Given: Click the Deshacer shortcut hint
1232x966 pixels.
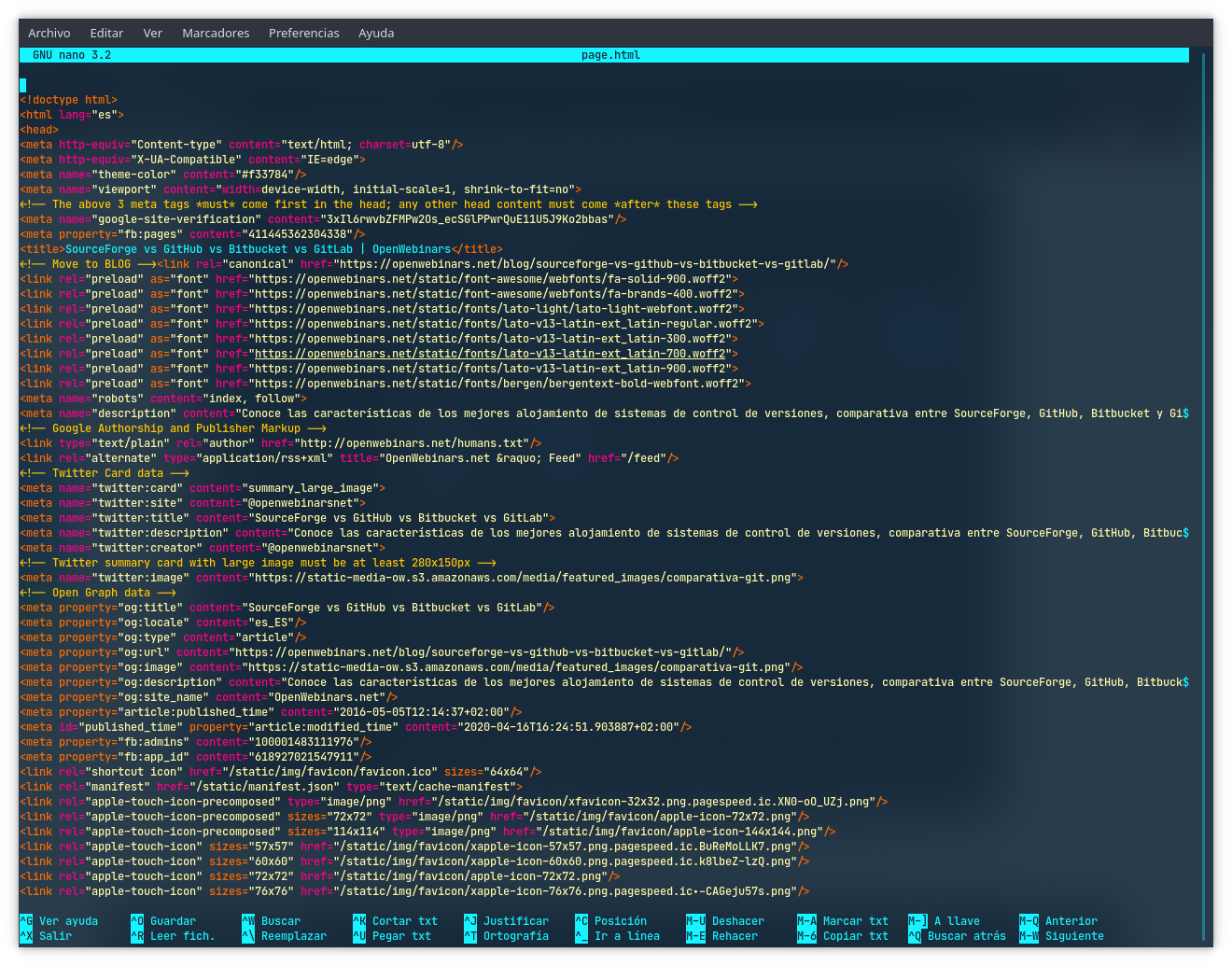Looking at the screenshot, I should [725, 921].
